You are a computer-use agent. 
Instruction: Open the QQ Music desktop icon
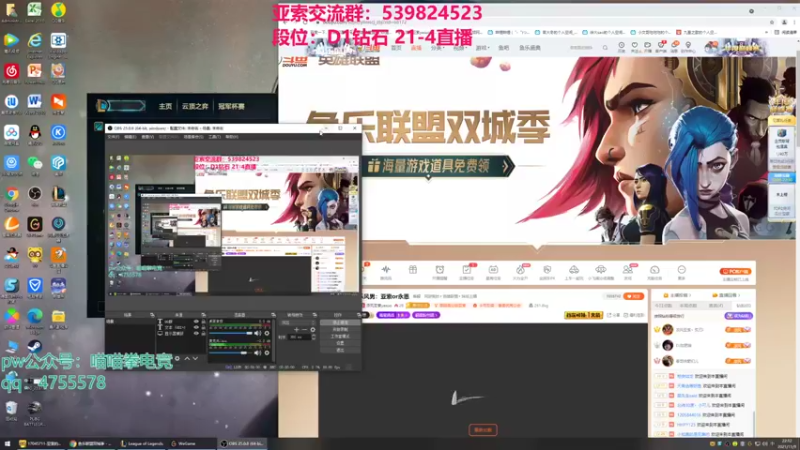[58, 10]
